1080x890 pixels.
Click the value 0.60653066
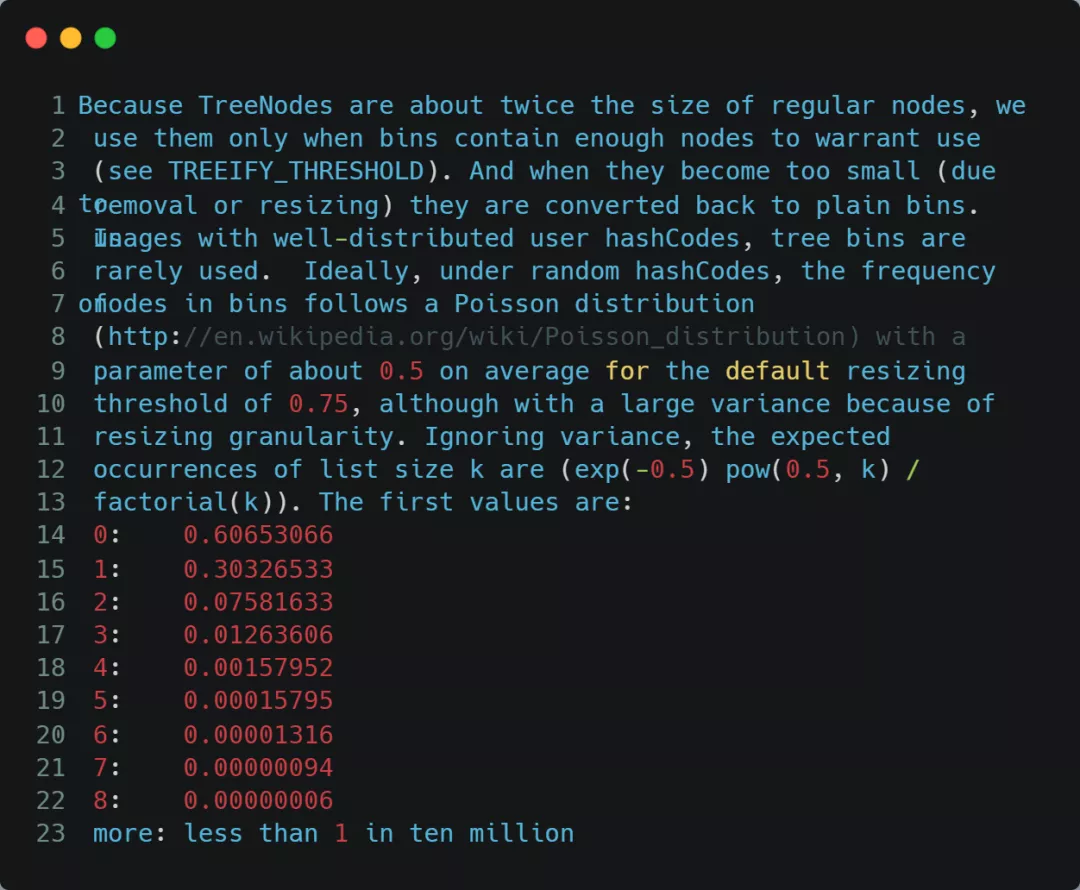pyautogui.click(x=258, y=535)
